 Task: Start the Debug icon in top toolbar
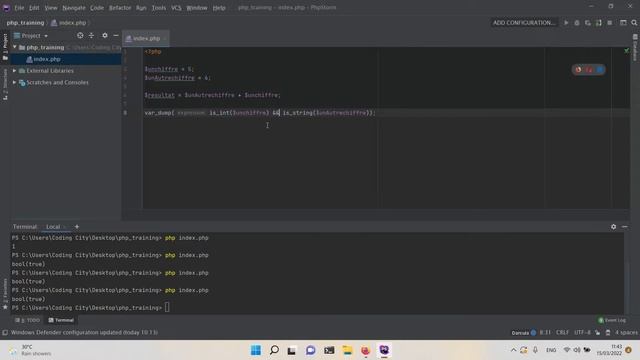(x=577, y=23)
